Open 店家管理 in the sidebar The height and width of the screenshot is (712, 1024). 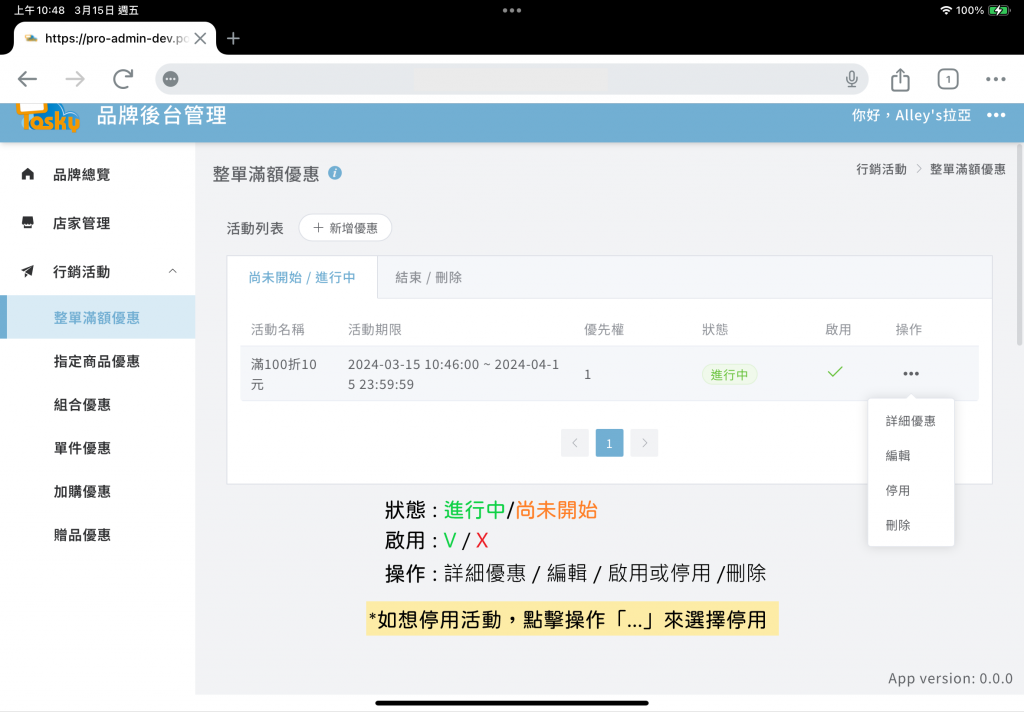tap(82, 223)
